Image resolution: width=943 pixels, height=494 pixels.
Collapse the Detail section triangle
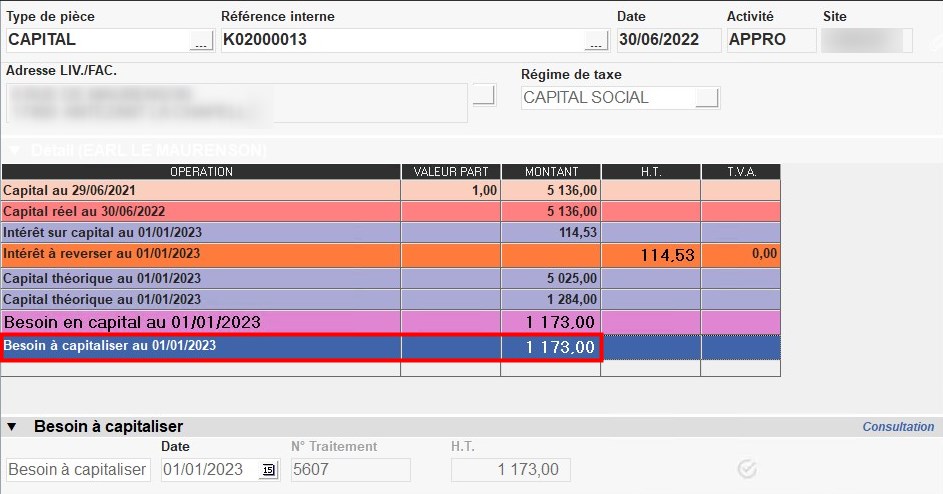14,150
